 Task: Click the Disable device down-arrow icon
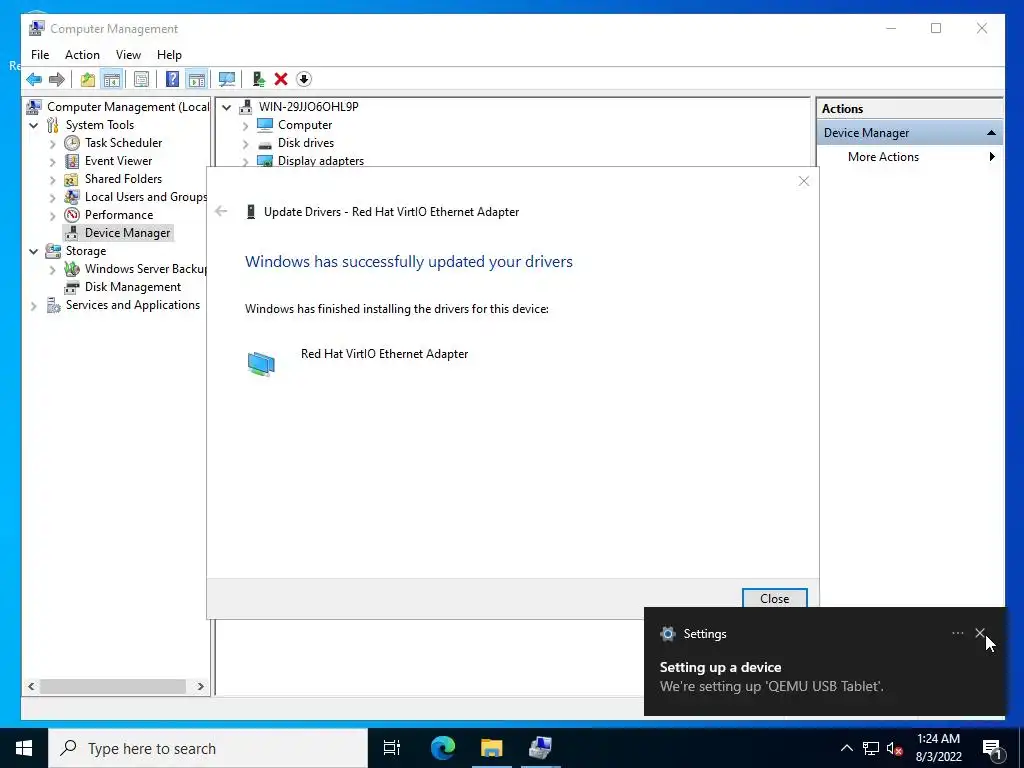[304, 80]
